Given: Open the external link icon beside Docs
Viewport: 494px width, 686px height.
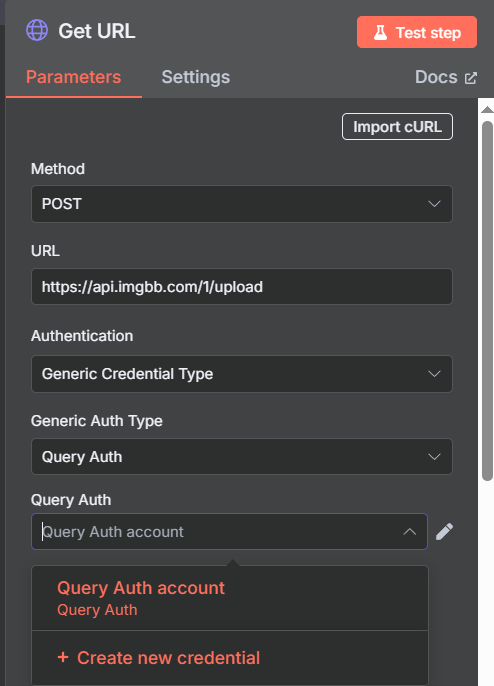Looking at the screenshot, I should [471, 78].
